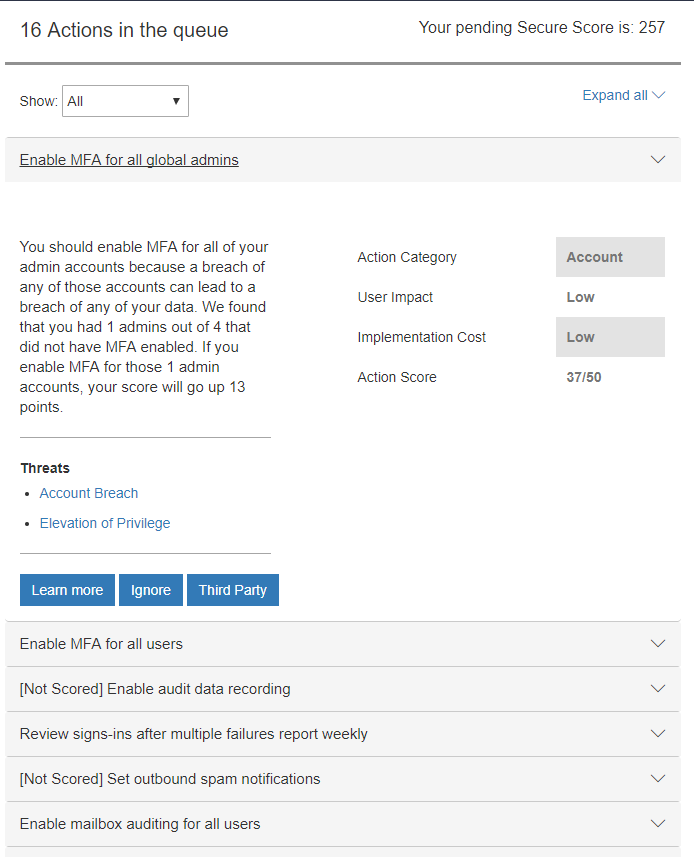This screenshot has width=694, height=857.
Task: Open the Enable audit data recording action title
Action: (x=155, y=689)
